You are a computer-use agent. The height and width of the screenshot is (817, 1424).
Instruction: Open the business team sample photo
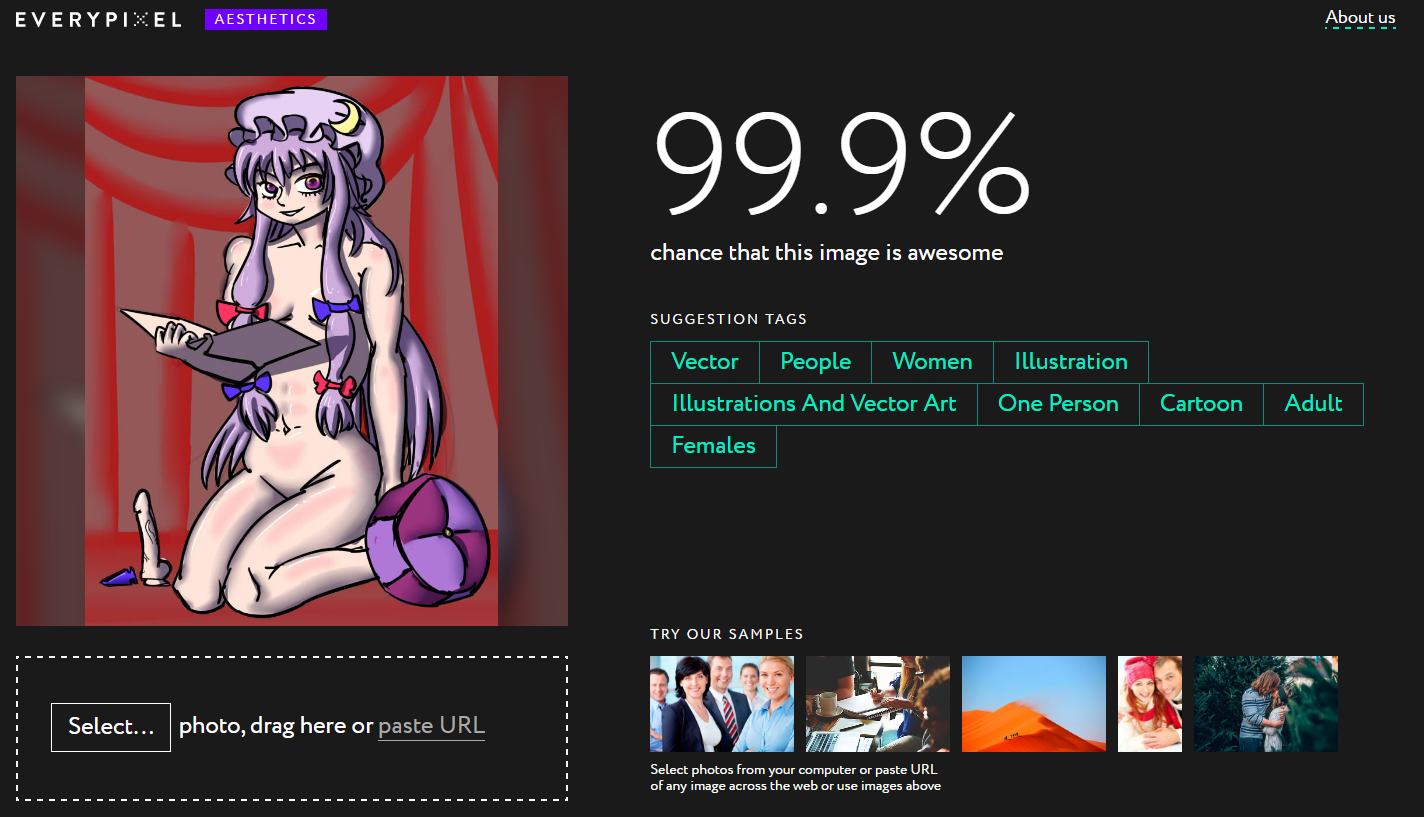click(722, 704)
